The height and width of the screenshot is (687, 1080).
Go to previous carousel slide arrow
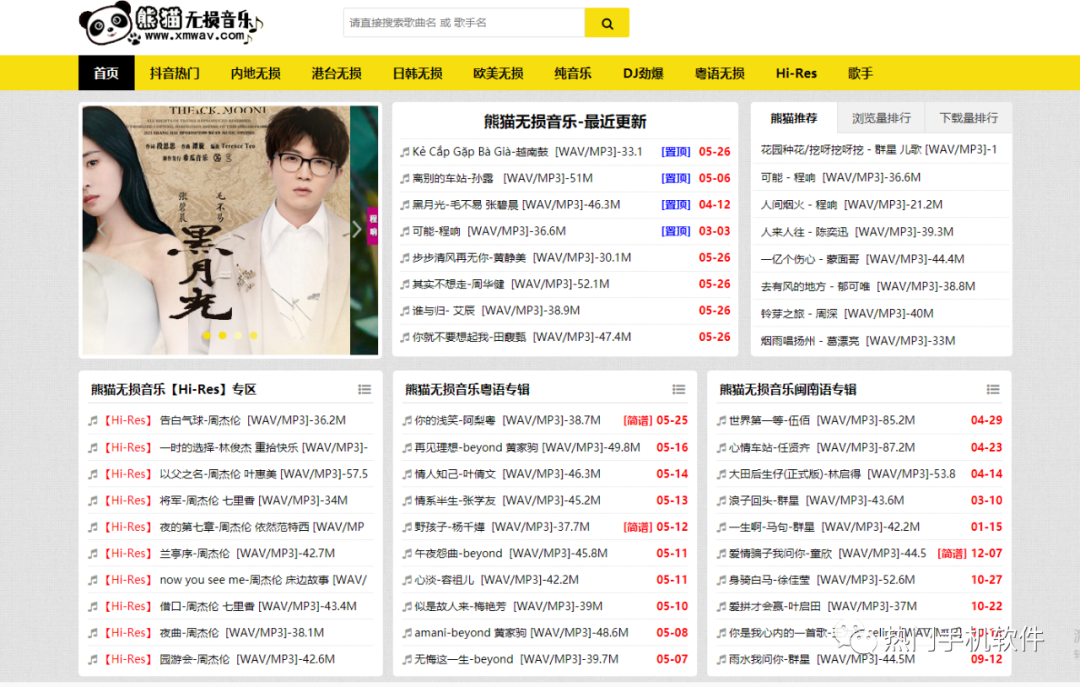click(101, 229)
